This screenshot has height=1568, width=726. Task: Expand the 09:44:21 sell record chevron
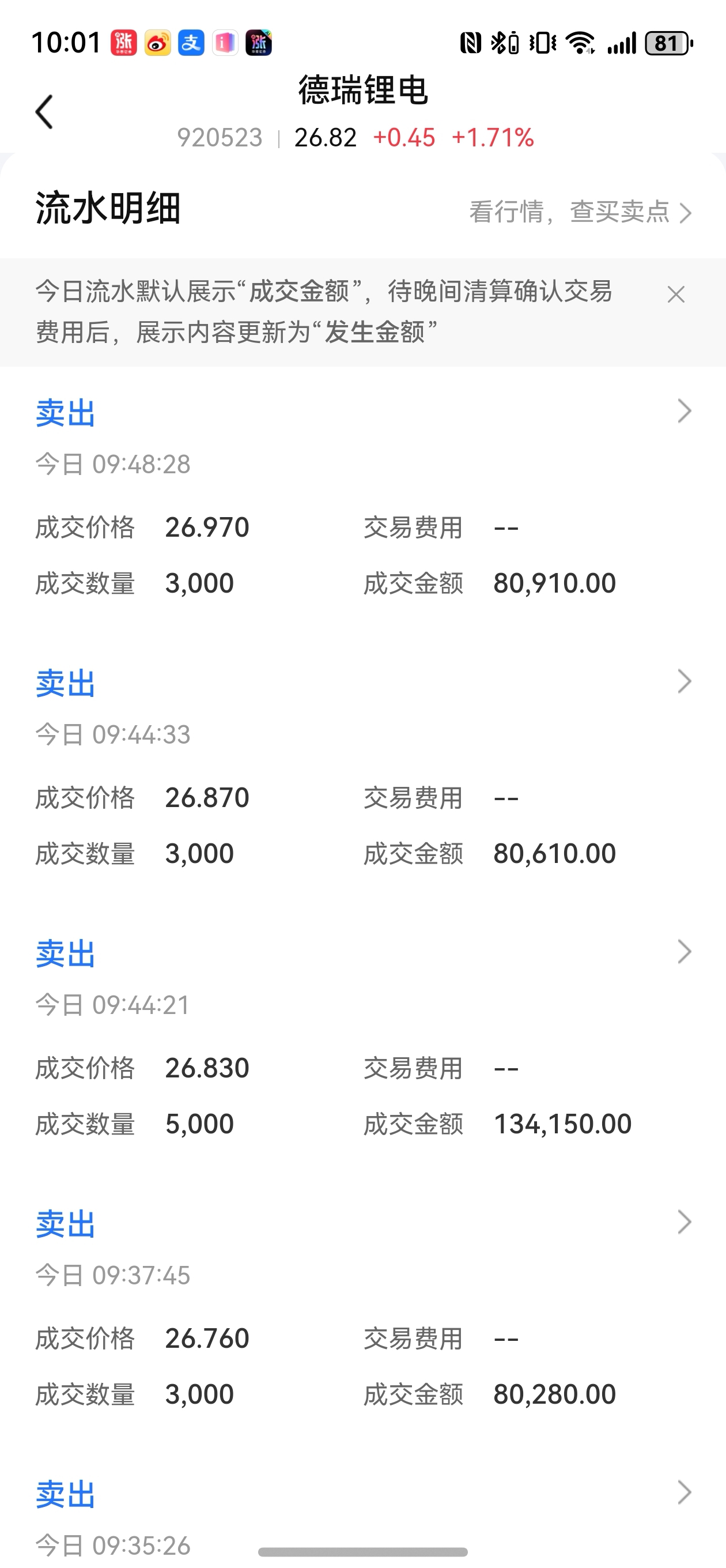click(x=685, y=952)
